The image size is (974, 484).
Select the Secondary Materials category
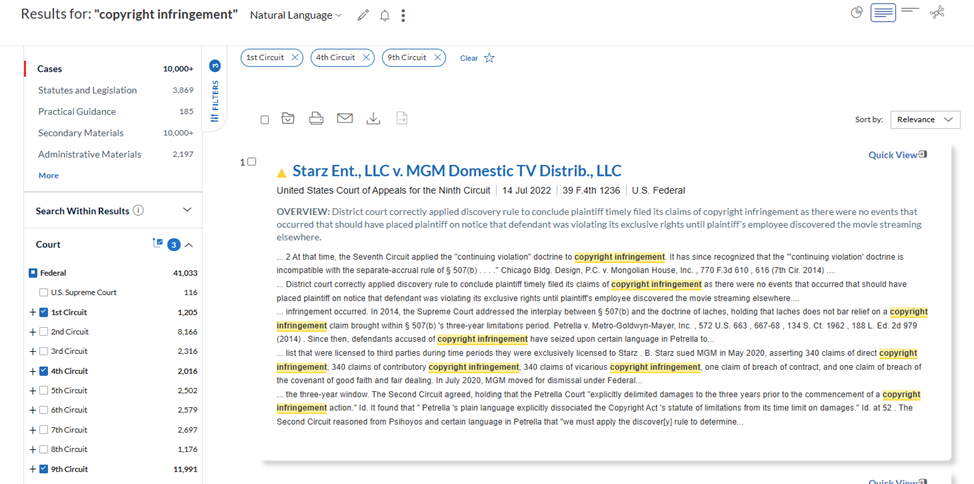click(x=81, y=133)
